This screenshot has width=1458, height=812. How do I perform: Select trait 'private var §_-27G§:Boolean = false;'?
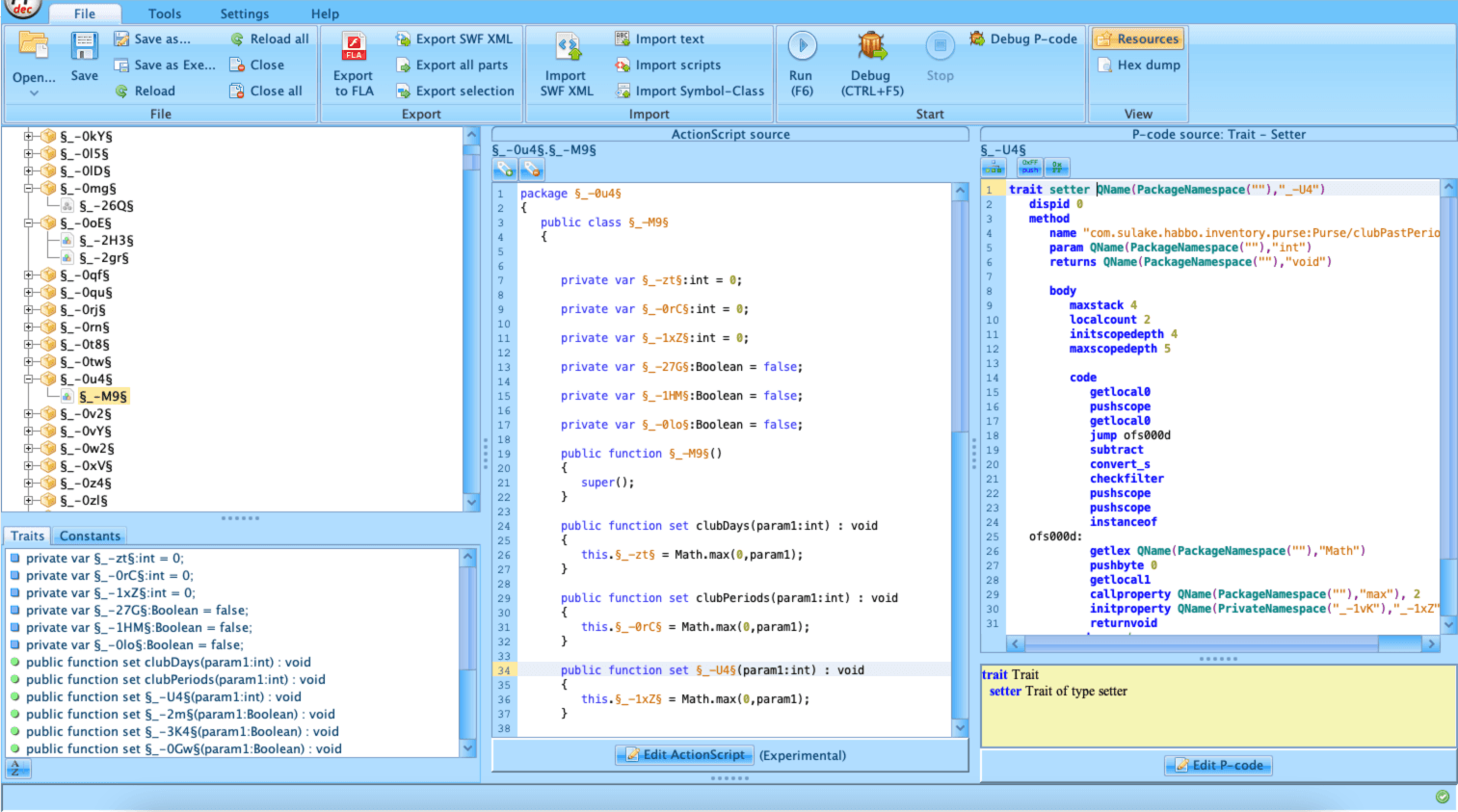(137, 611)
